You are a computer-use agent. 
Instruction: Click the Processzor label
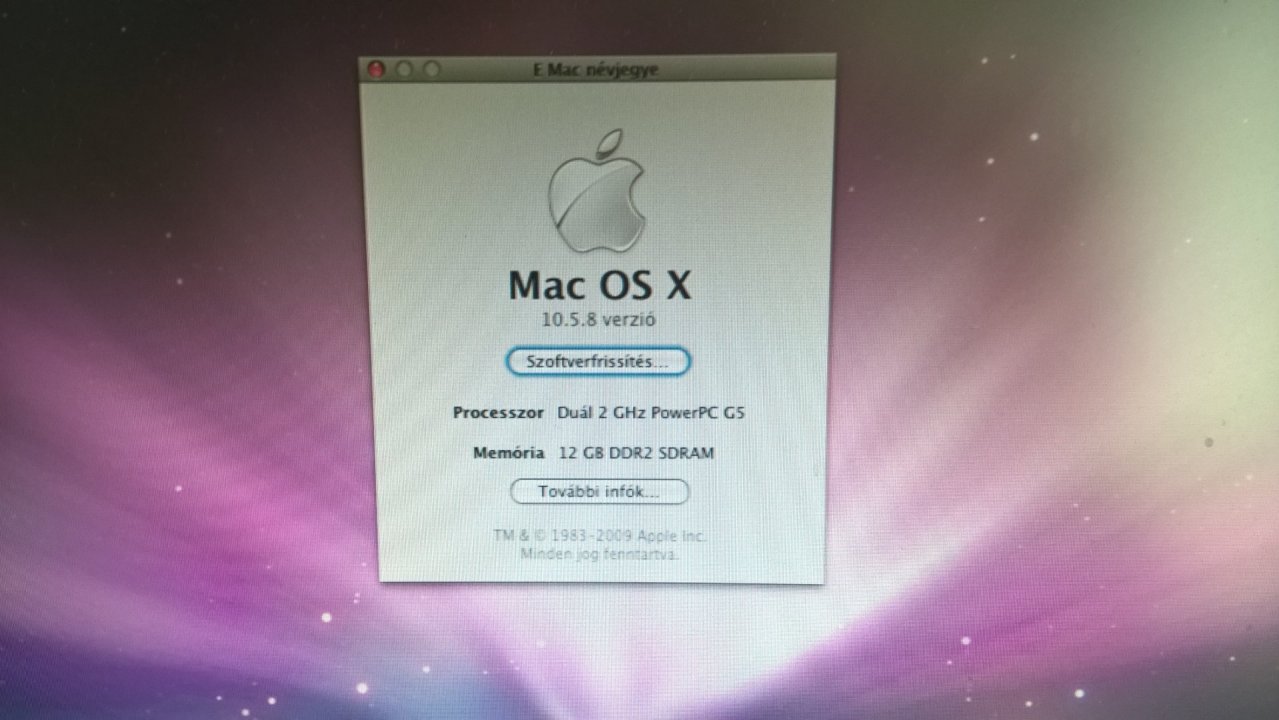[498, 412]
